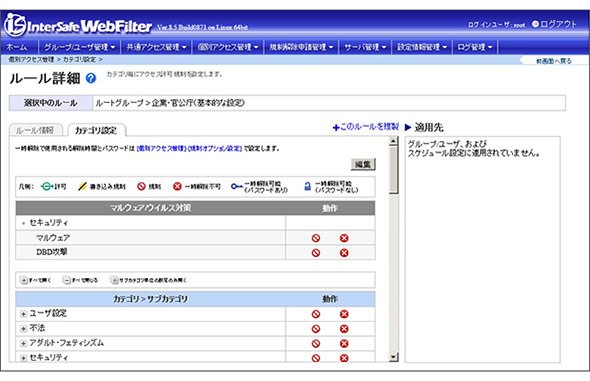Screen dimensions: 590x381
Task: Collapse all categories with すべて閉じる
Action: click(x=81, y=280)
